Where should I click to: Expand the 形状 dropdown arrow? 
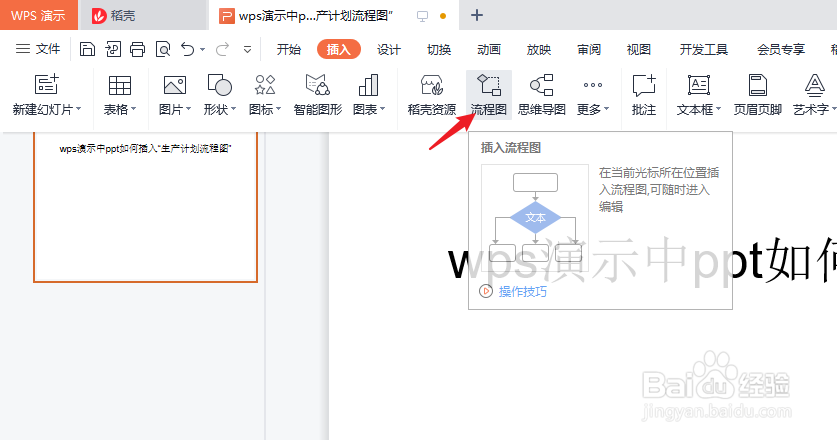pyautogui.click(x=233, y=109)
